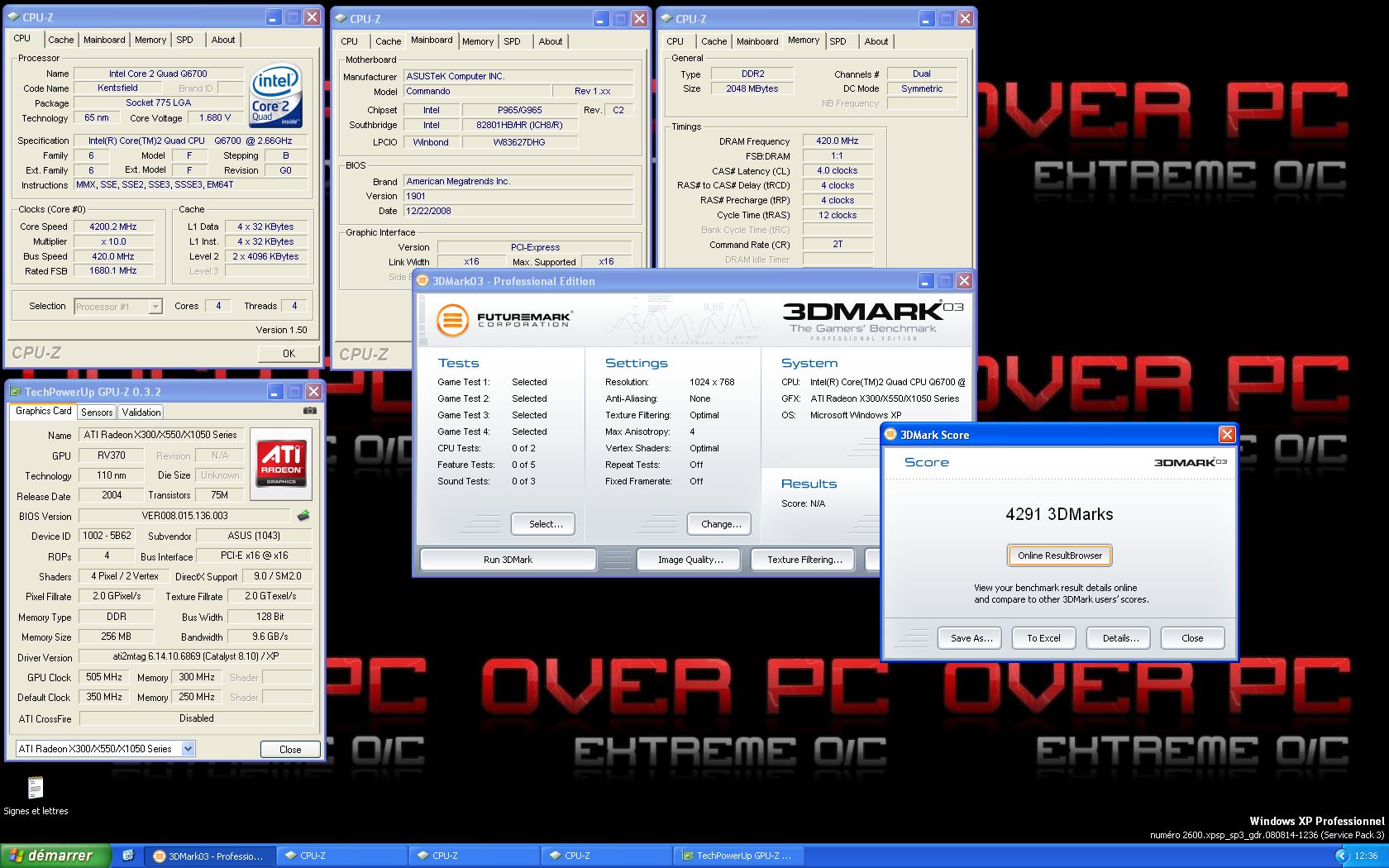
Task: Select CPU tab in CPU-Z Mainboard window
Action: point(349,41)
